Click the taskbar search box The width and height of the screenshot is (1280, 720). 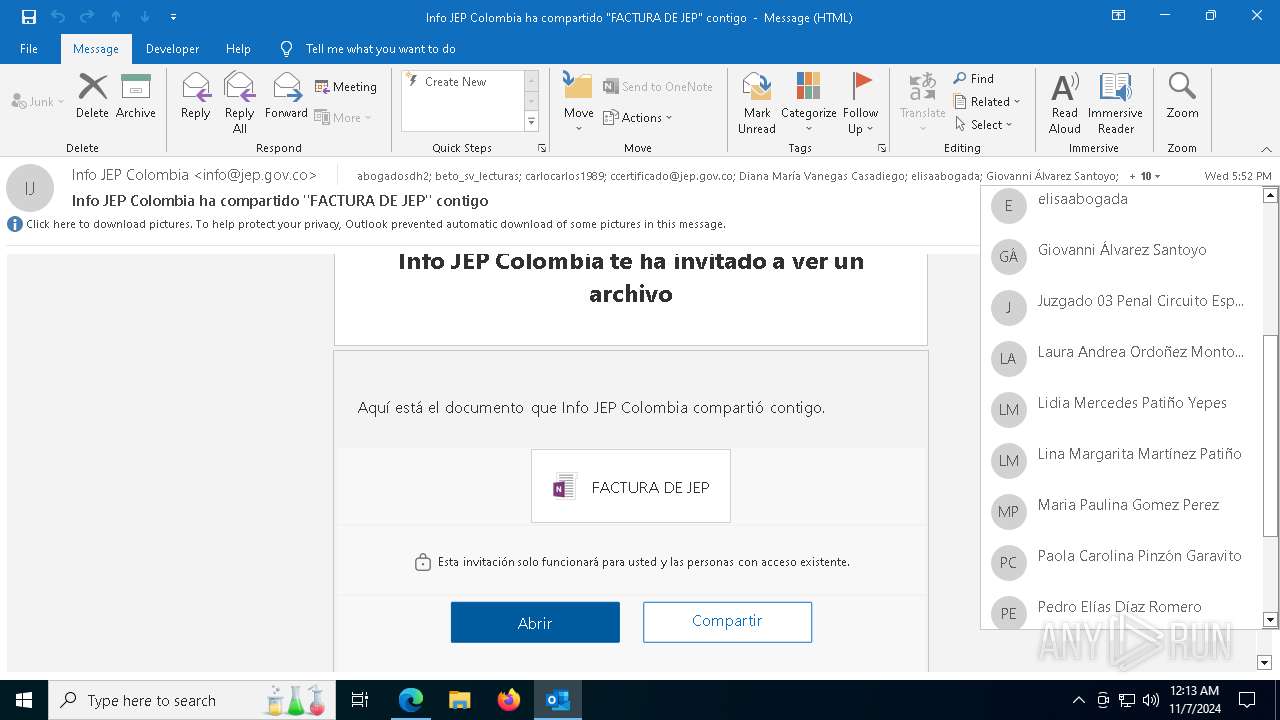point(190,700)
